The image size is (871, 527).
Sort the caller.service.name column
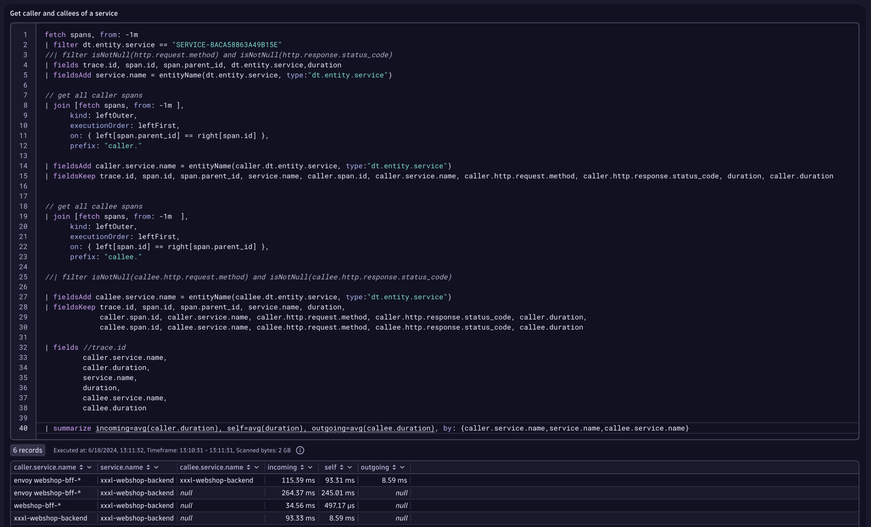81,468
